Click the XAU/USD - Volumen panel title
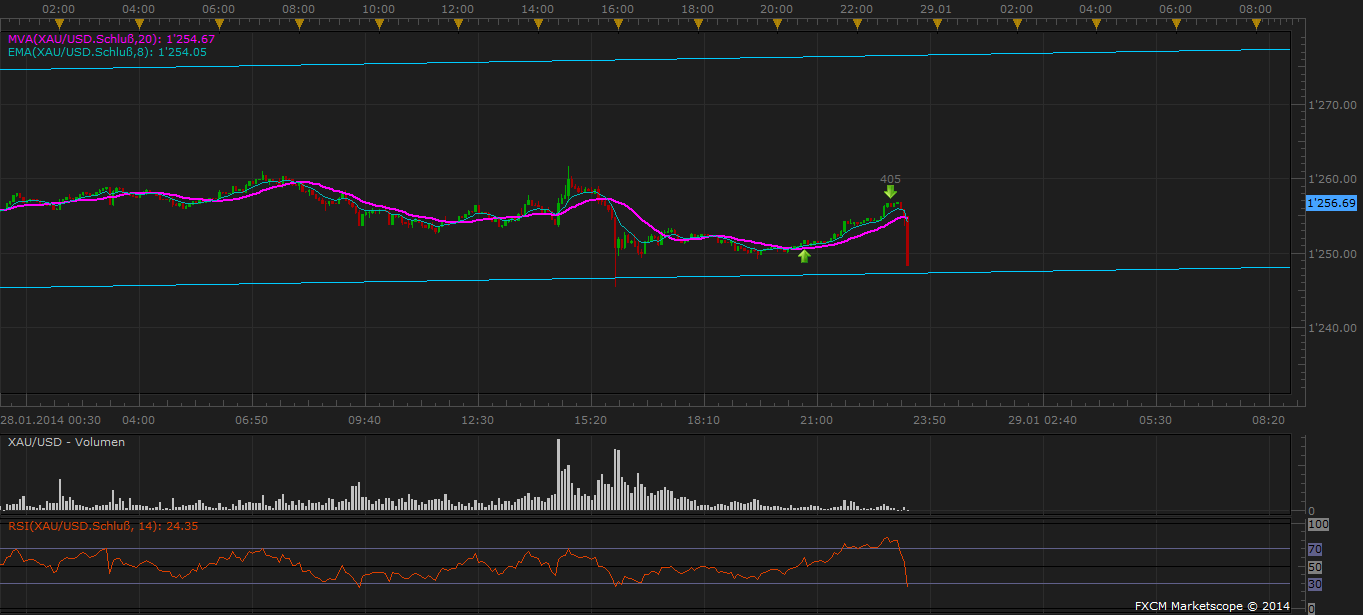1363x615 pixels. tap(66, 441)
